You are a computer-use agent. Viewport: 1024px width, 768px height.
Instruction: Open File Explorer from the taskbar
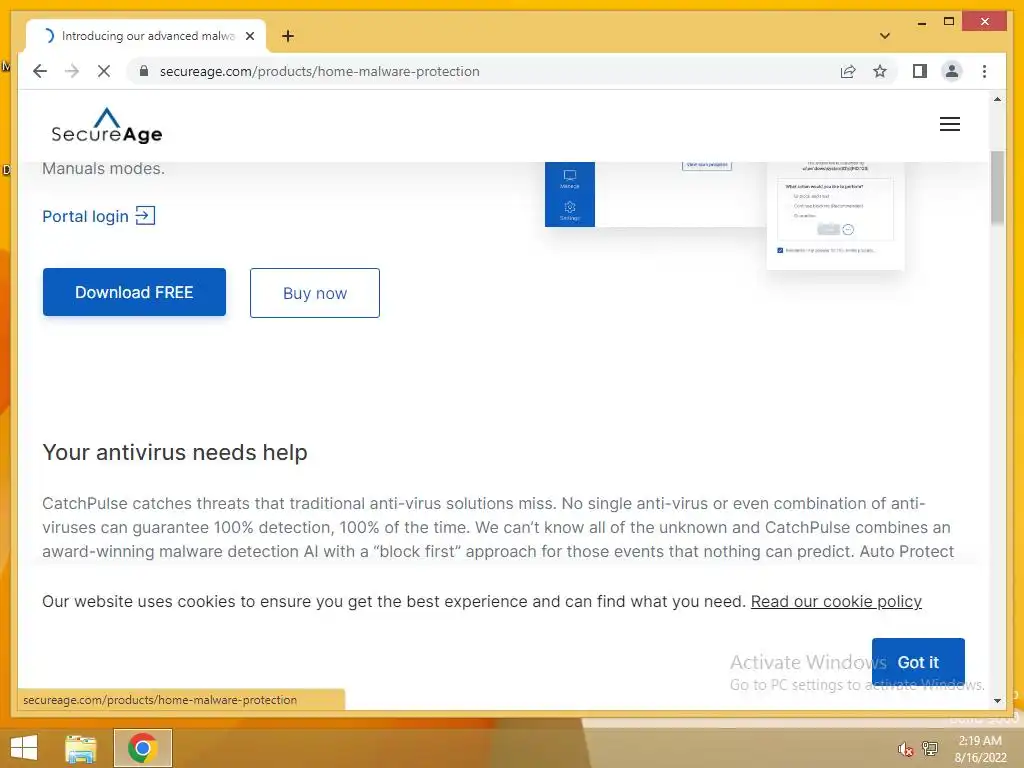pos(81,748)
